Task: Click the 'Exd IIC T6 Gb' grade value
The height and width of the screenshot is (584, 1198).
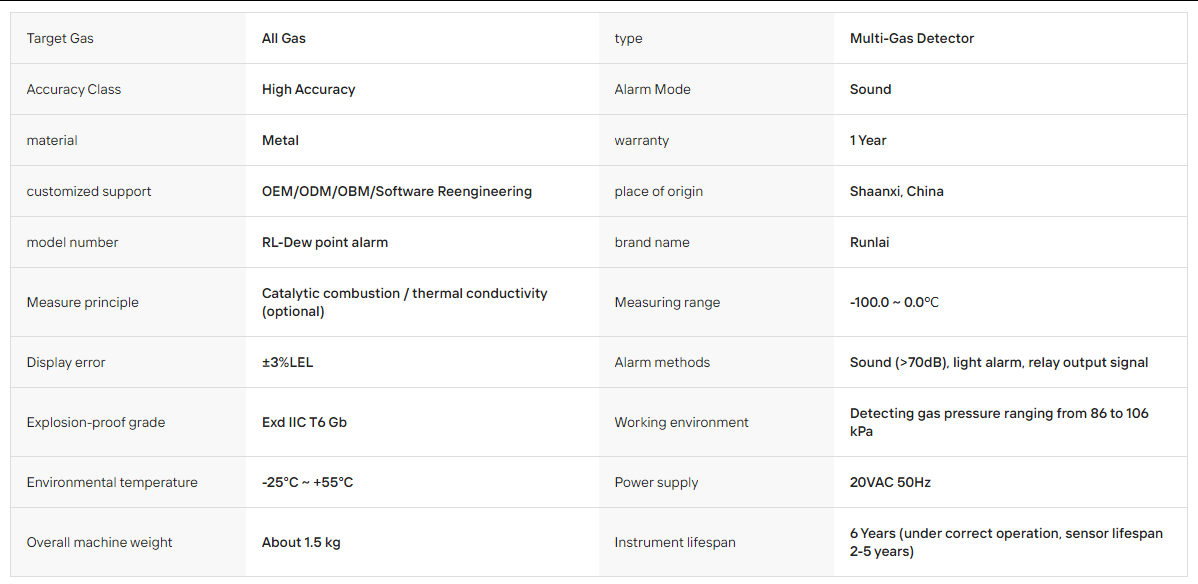Action: [304, 422]
